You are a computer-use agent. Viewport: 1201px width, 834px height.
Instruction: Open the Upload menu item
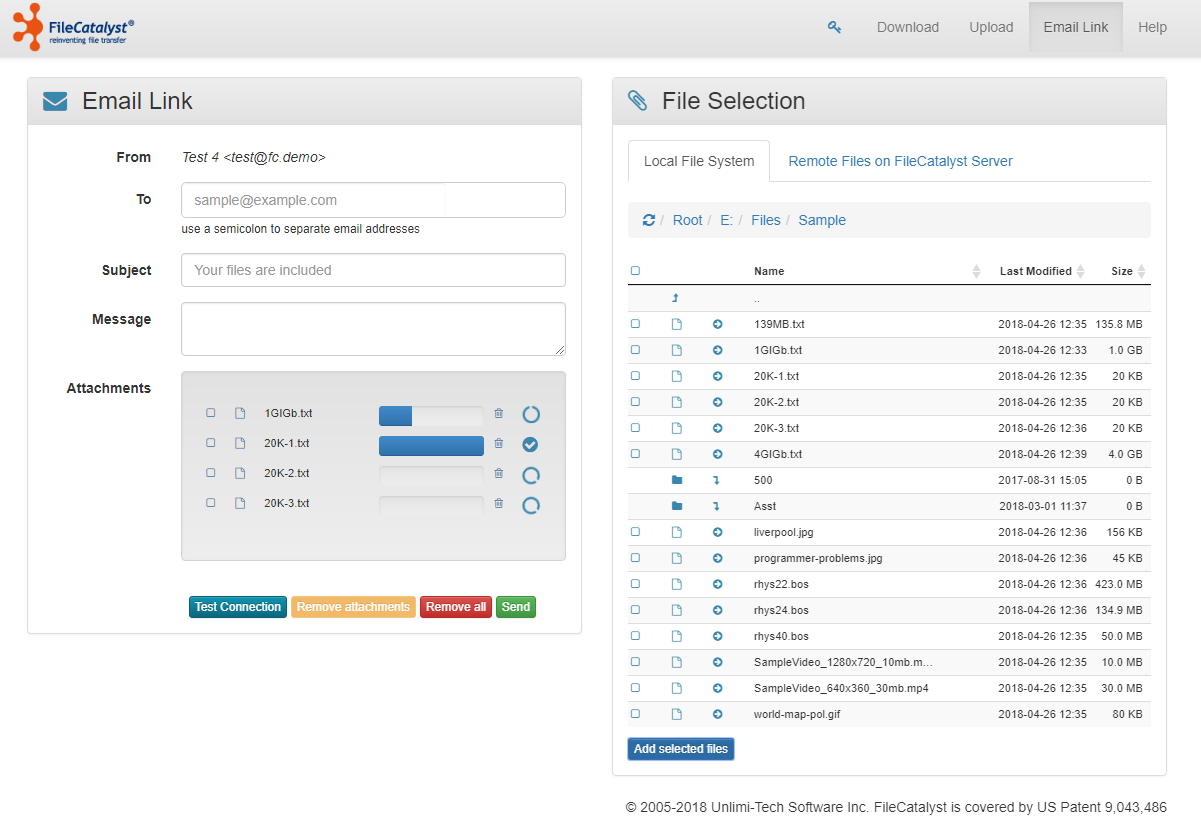click(x=991, y=27)
